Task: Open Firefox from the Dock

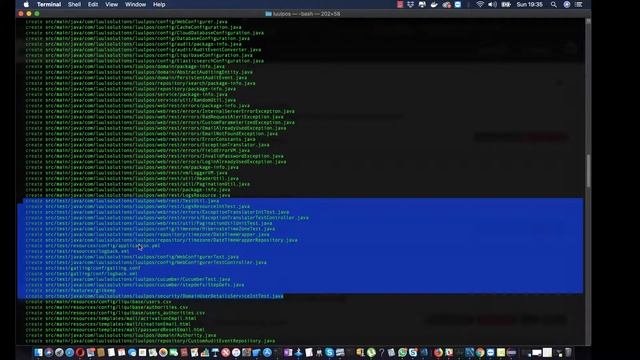Action: click(x=438, y=352)
